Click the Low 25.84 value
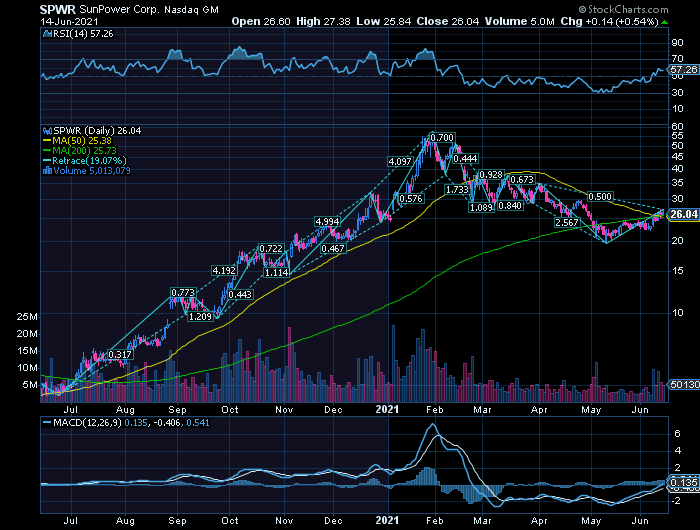This screenshot has width=700, height=530. point(383,21)
